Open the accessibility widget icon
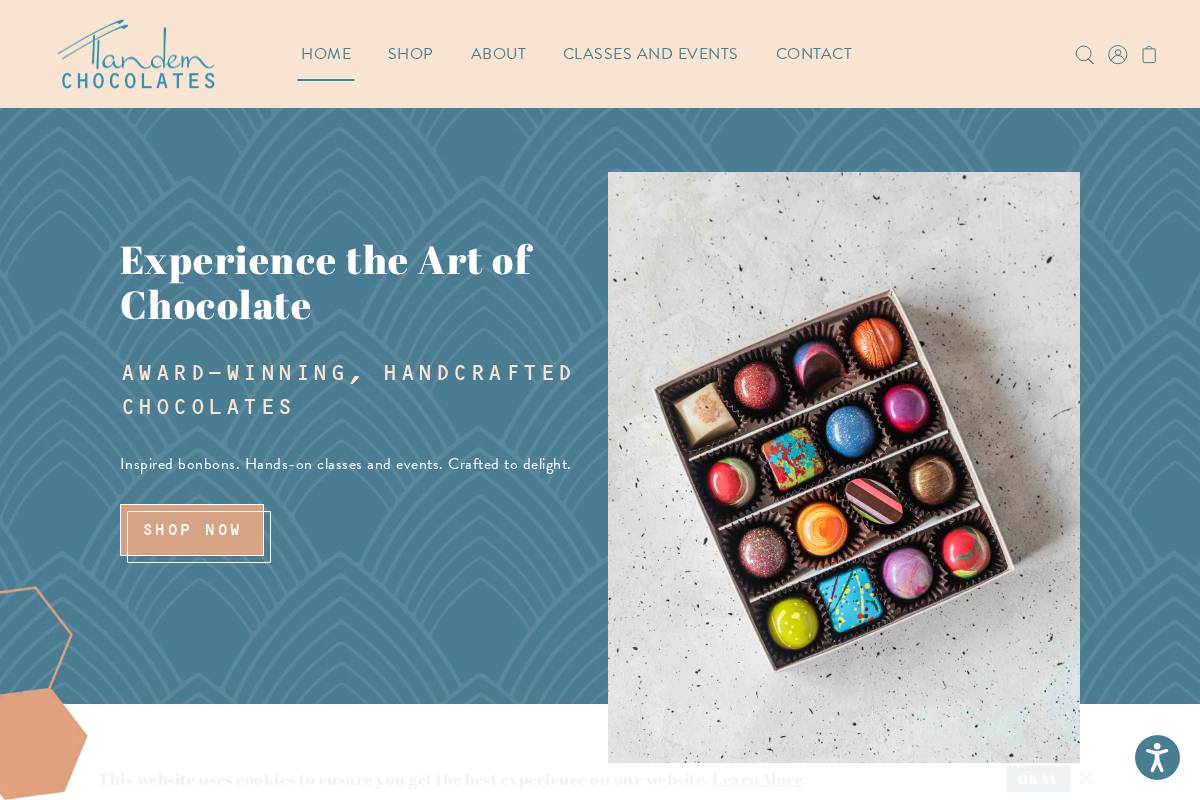This screenshot has height=800, width=1200. click(x=1157, y=757)
